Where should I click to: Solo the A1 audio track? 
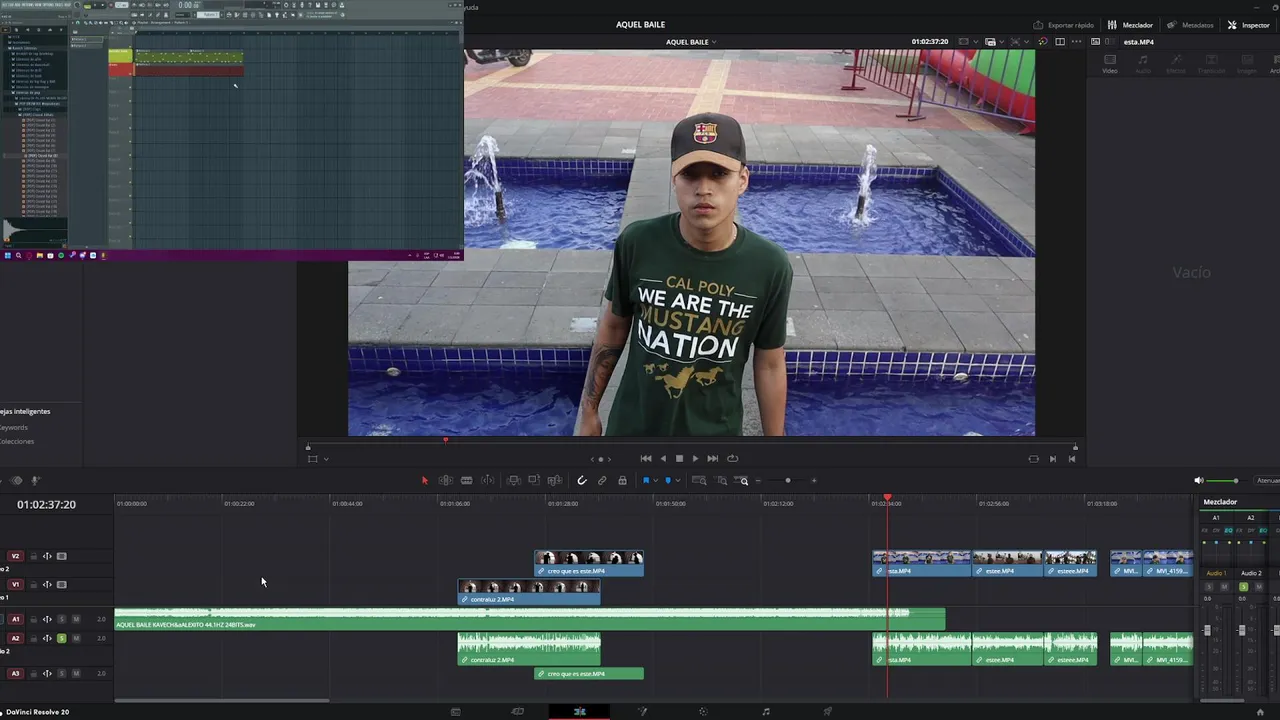pyautogui.click(x=61, y=619)
